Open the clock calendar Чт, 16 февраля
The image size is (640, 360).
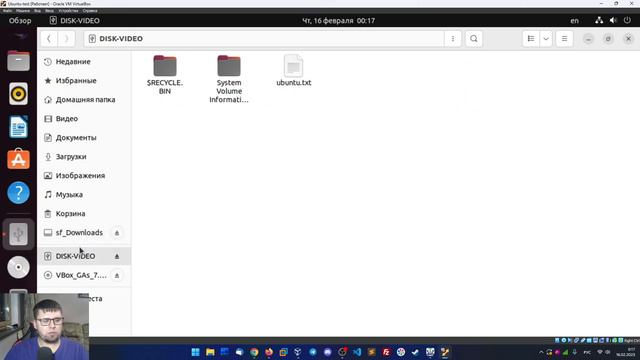point(338,20)
